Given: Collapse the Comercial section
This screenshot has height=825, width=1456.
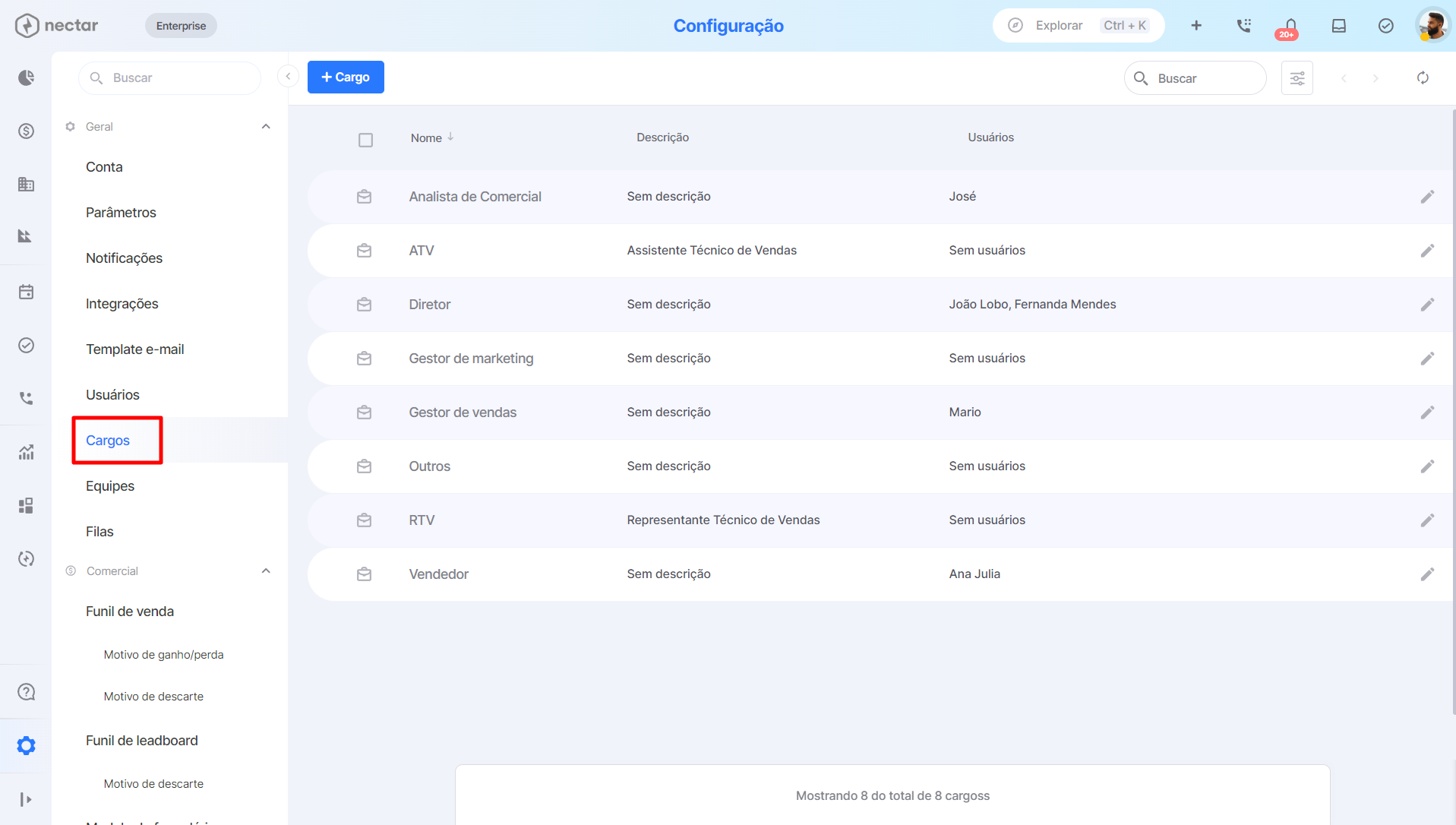Looking at the screenshot, I should 266,571.
